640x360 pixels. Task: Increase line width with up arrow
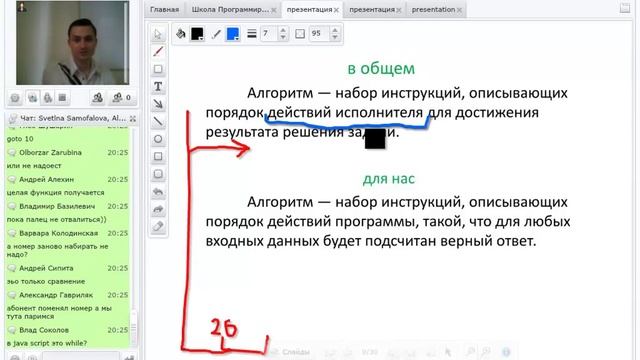pyautogui.click(x=283, y=30)
